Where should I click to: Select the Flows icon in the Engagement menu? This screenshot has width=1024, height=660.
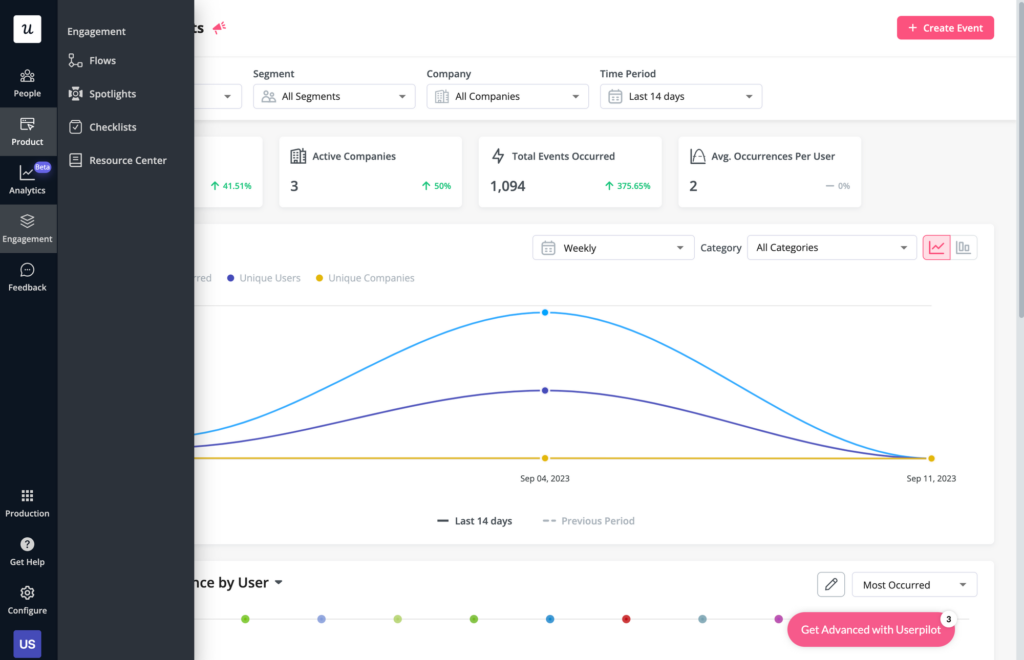tap(75, 60)
